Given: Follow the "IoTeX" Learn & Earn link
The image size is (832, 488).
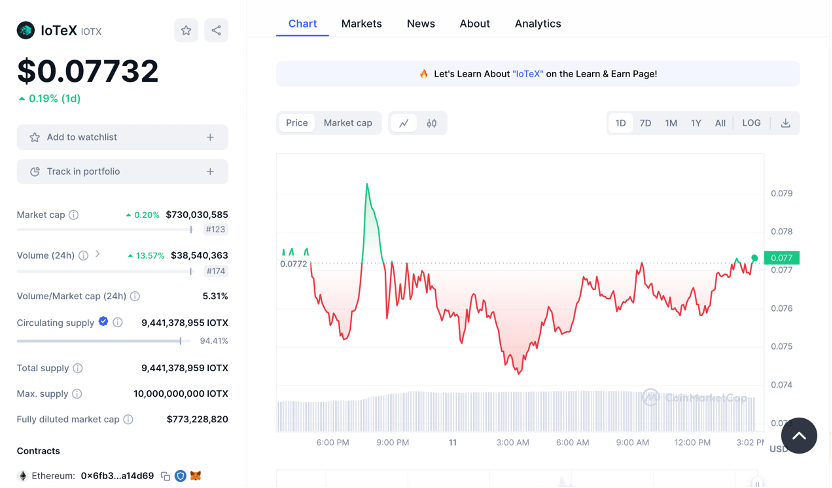Looking at the screenshot, I should [x=527, y=74].
